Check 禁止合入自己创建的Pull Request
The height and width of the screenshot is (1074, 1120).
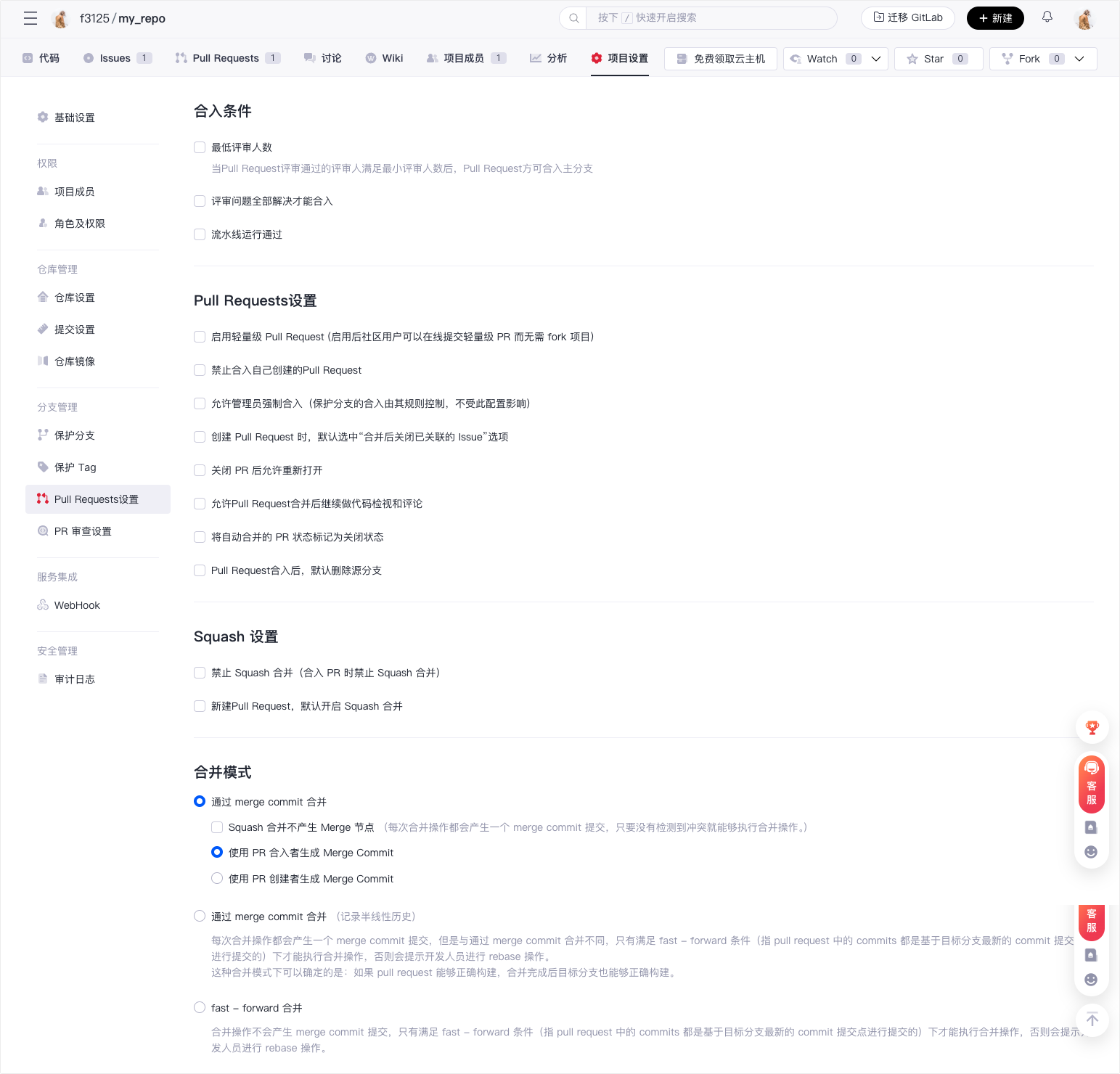pyautogui.click(x=200, y=370)
